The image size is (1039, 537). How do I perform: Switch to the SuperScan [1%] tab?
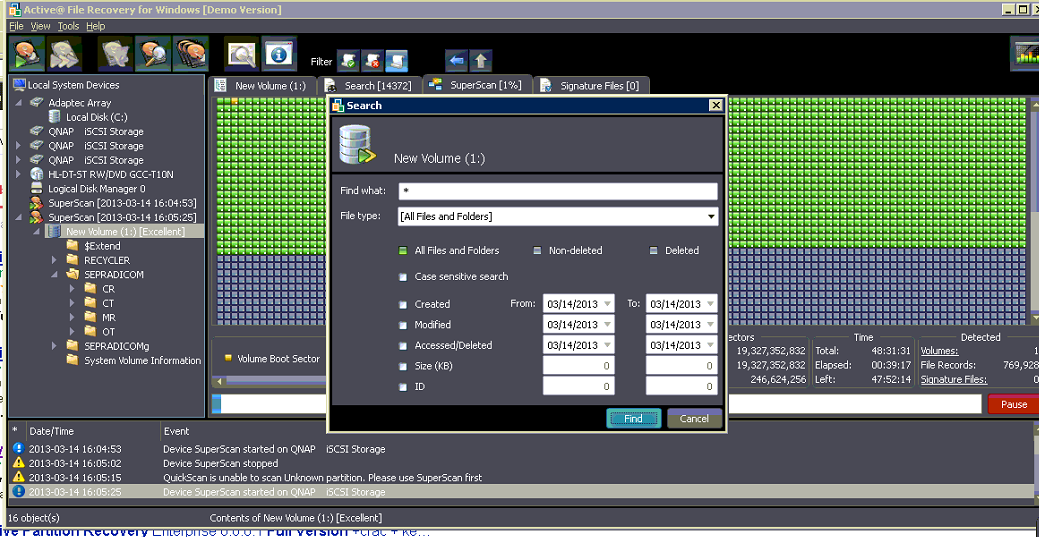[x=477, y=85]
